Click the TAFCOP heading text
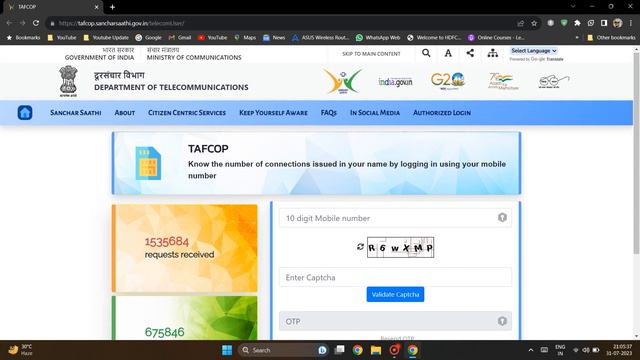The width and height of the screenshot is (640, 360). [x=208, y=149]
